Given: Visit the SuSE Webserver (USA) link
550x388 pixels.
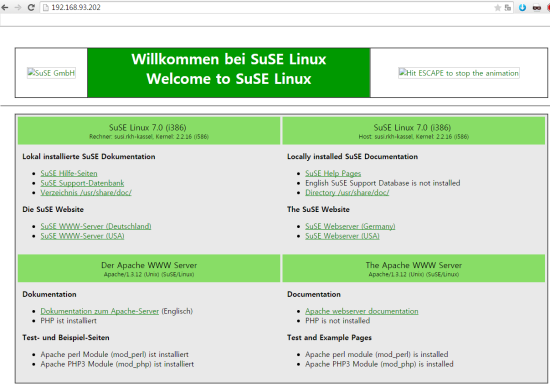Looking at the screenshot, I should click(342, 236).
